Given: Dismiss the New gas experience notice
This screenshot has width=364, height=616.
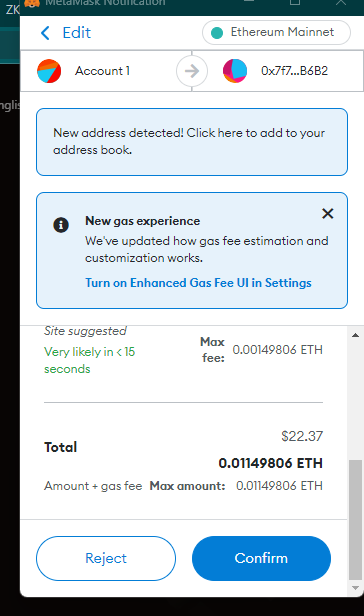Looking at the screenshot, I should click(x=327, y=214).
